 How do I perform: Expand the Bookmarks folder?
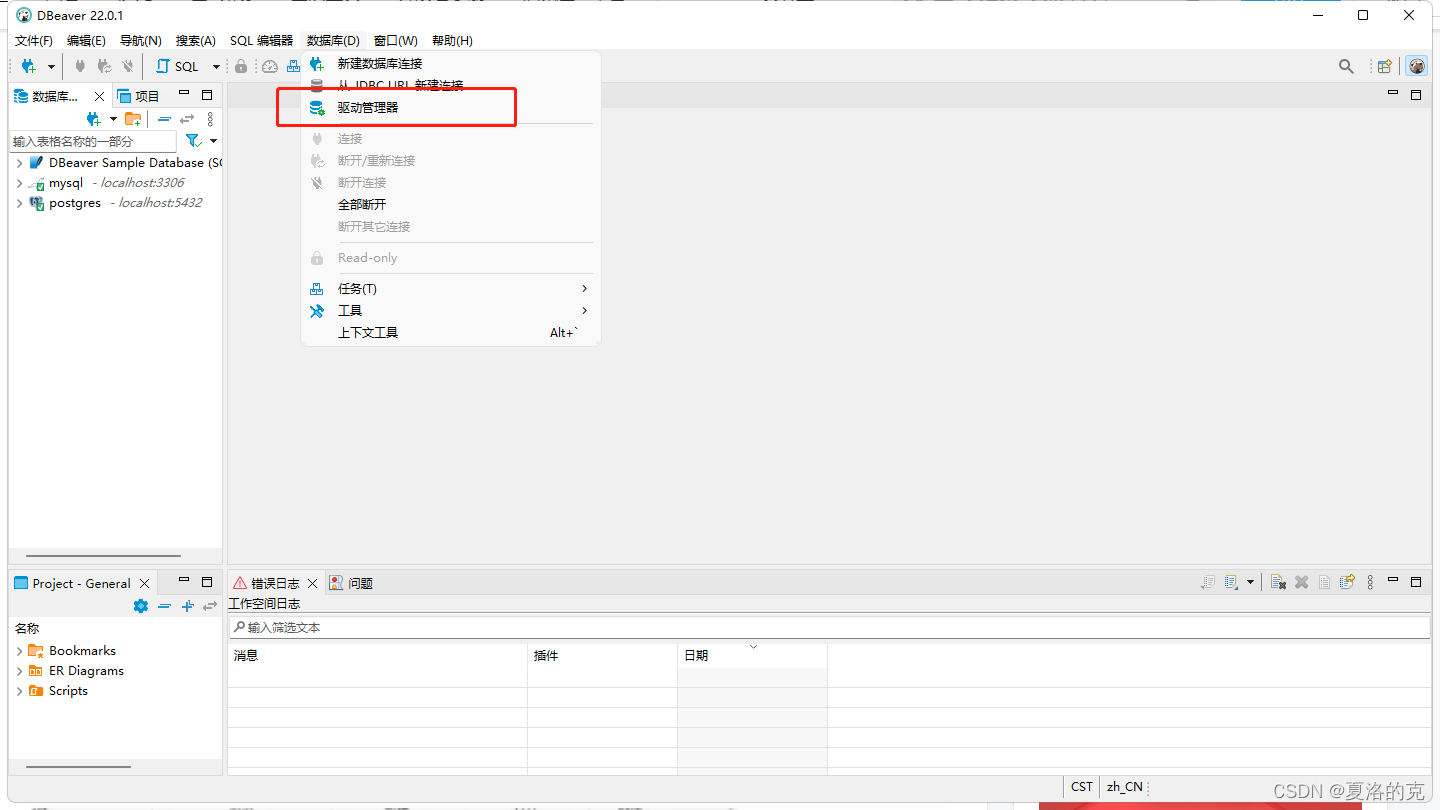click(x=19, y=651)
